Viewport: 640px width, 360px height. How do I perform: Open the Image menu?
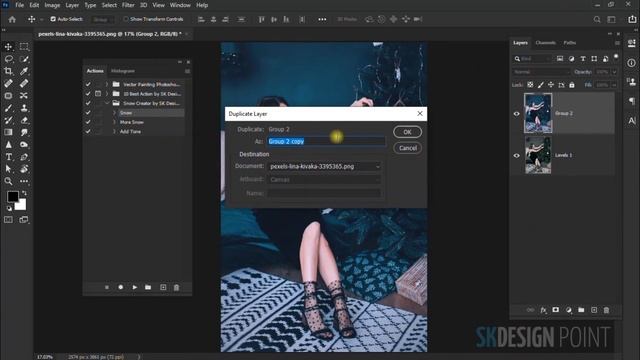(x=52, y=5)
